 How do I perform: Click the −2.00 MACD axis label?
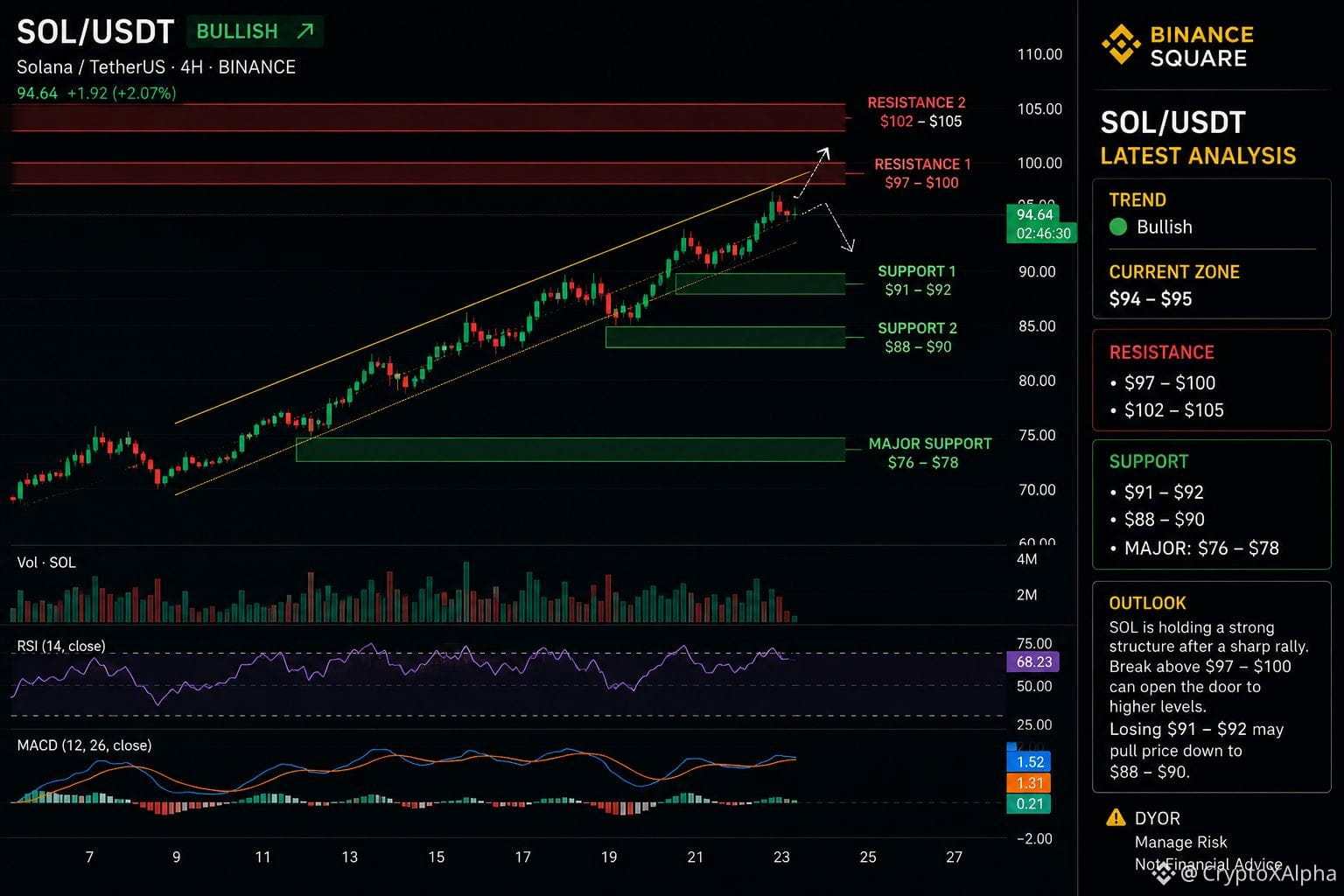pyautogui.click(x=1034, y=838)
